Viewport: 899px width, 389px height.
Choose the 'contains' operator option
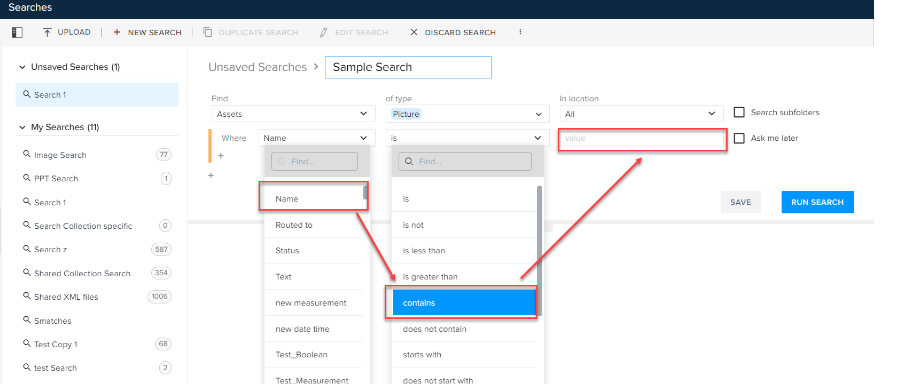click(x=464, y=302)
